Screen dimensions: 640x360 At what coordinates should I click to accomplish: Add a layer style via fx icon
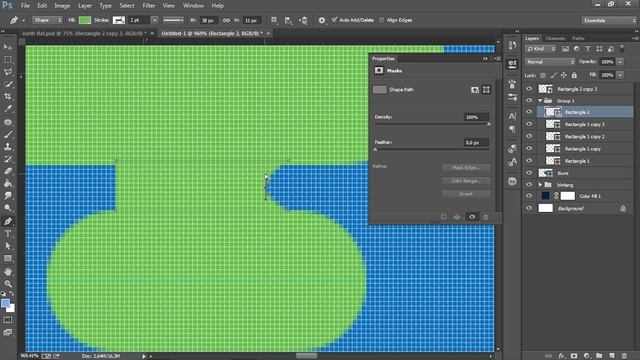pyautogui.click(x=561, y=356)
